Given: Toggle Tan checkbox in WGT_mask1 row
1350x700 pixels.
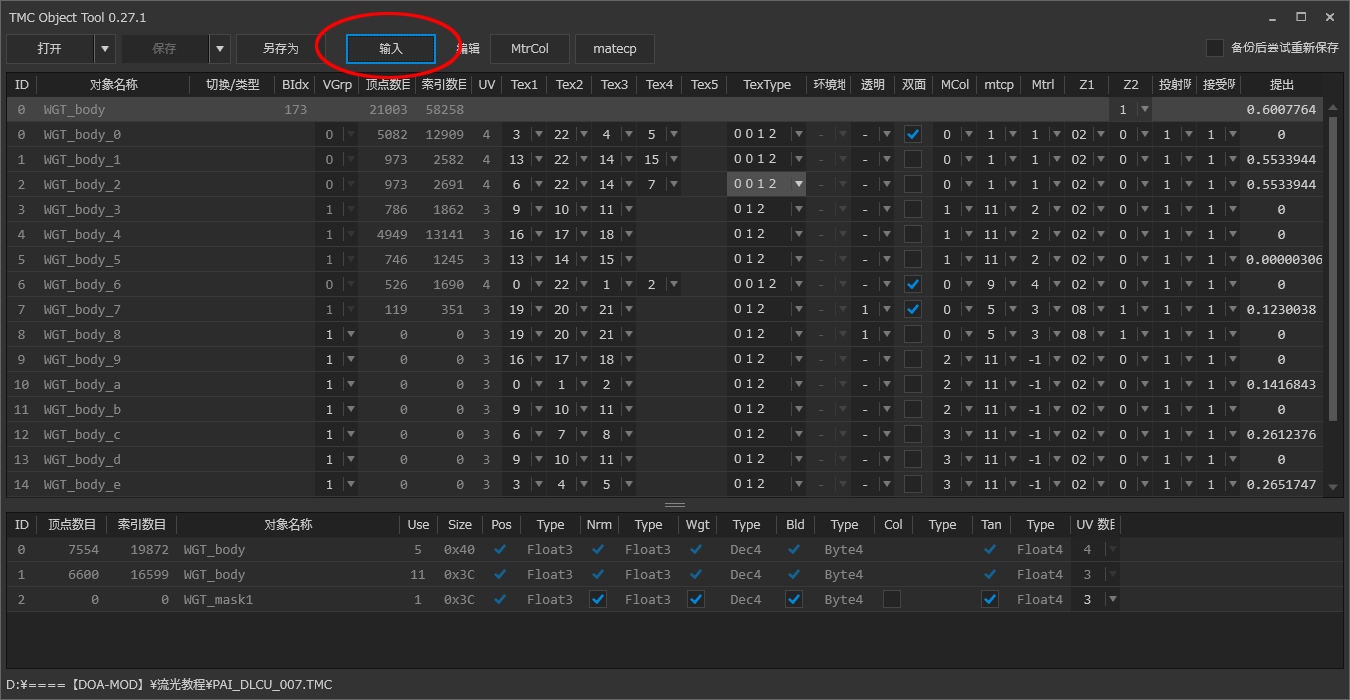Looking at the screenshot, I should pyautogui.click(x=990, y=599).
